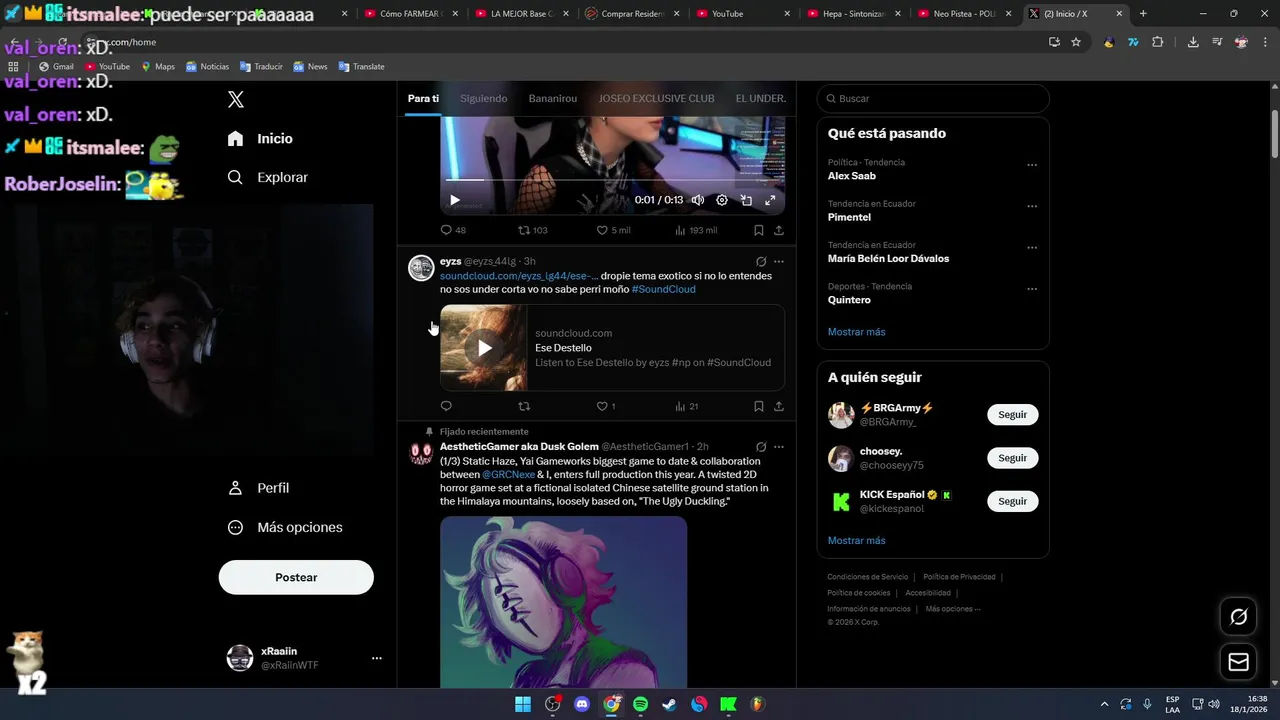1280x720 pixels.
Task: Play the Ese Destello SoundCloud preview
Action: 484,348
